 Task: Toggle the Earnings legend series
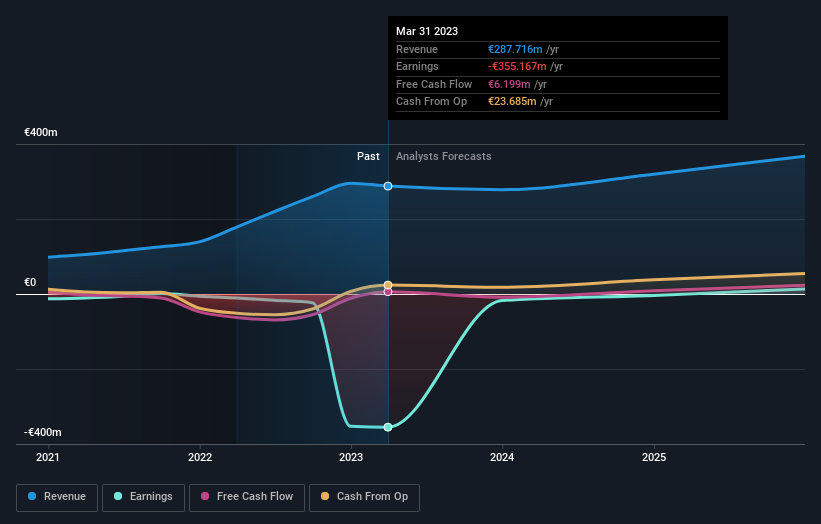[143, 497]
